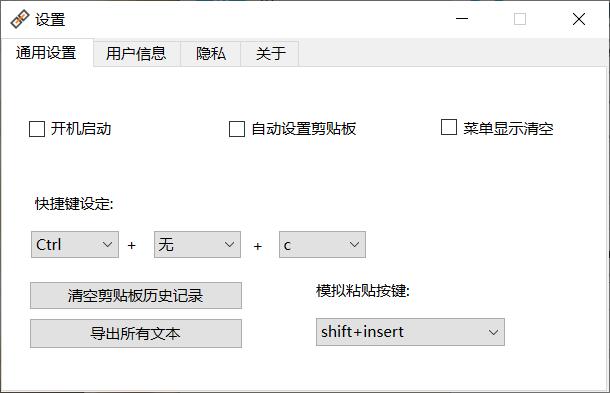610x393 pixels.
Task: Check the 菜单显示清空 option
Action: 449,127
